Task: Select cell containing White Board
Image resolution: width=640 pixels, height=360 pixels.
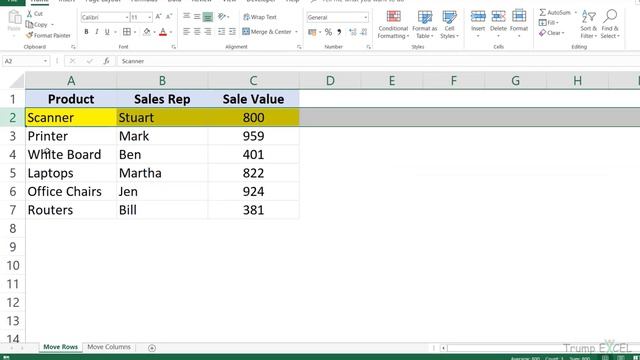Action: [71, 155]
